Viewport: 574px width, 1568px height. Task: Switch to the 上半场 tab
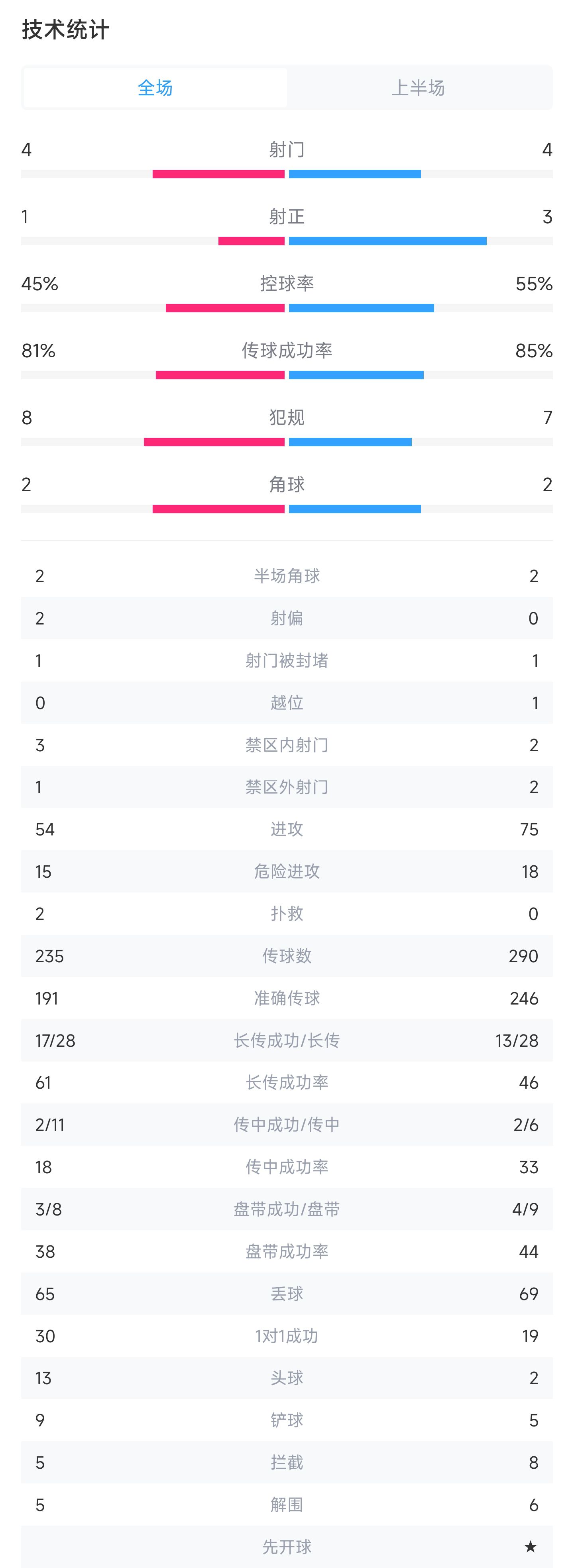coord(418,88)
